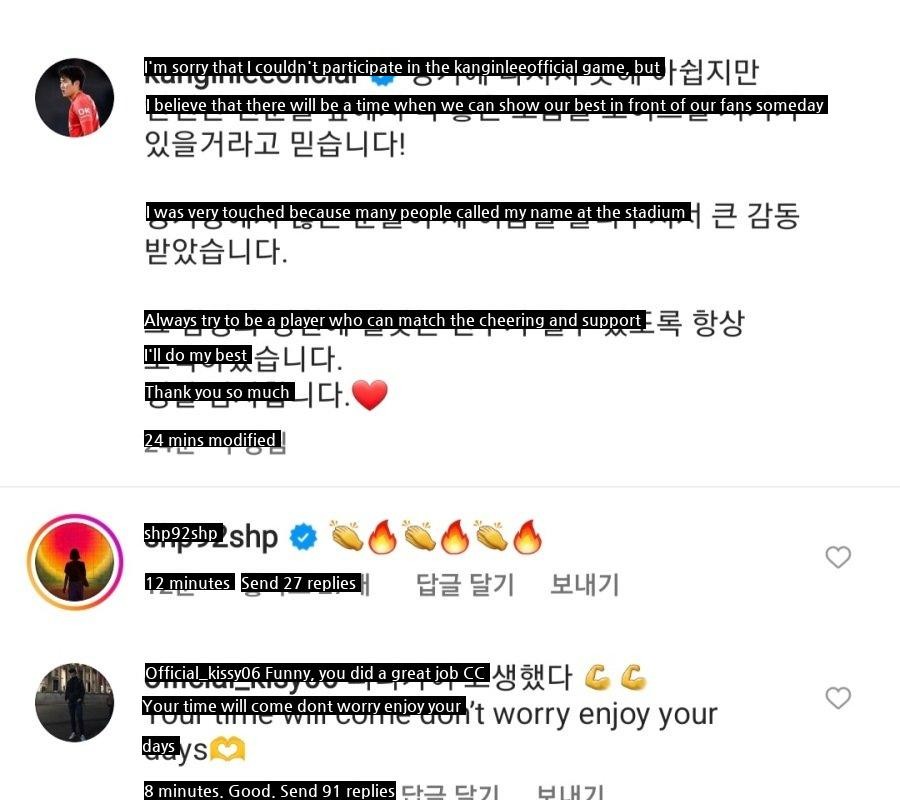Open Official_kissy06's profile avatar
900x800 pixels.
tap(75, 702)
